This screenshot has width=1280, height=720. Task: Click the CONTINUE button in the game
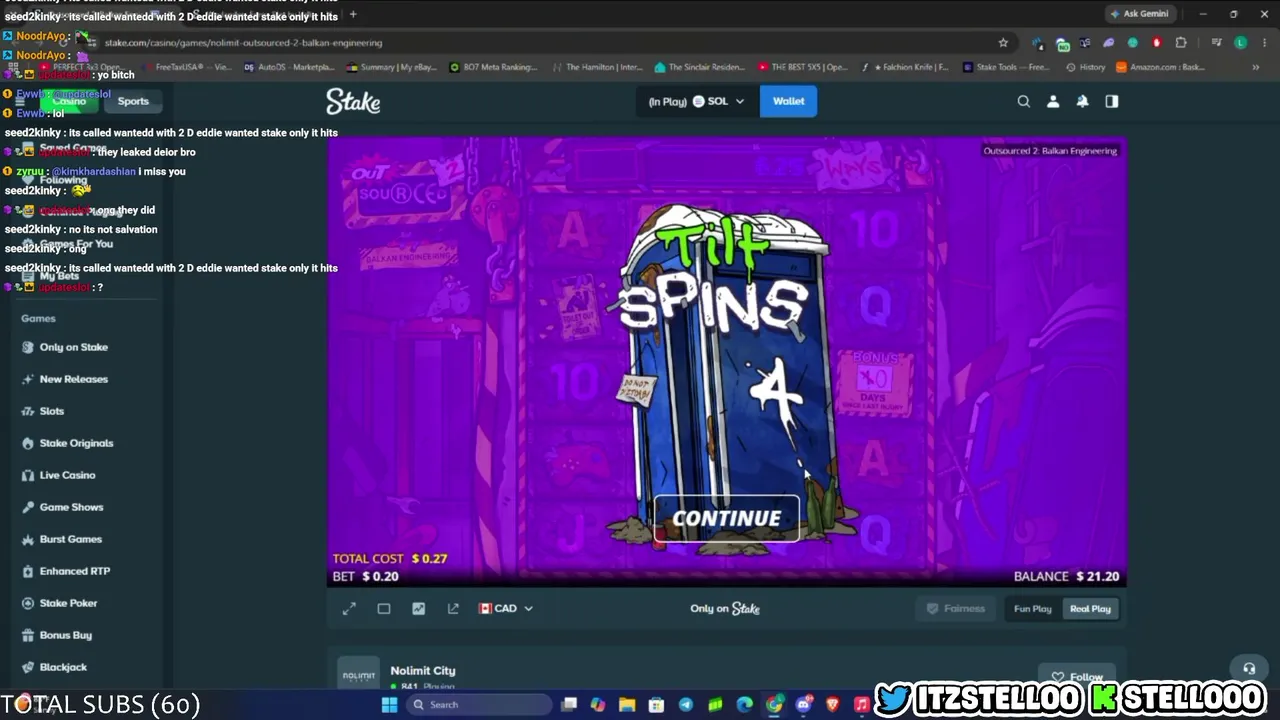coord(726,519)
